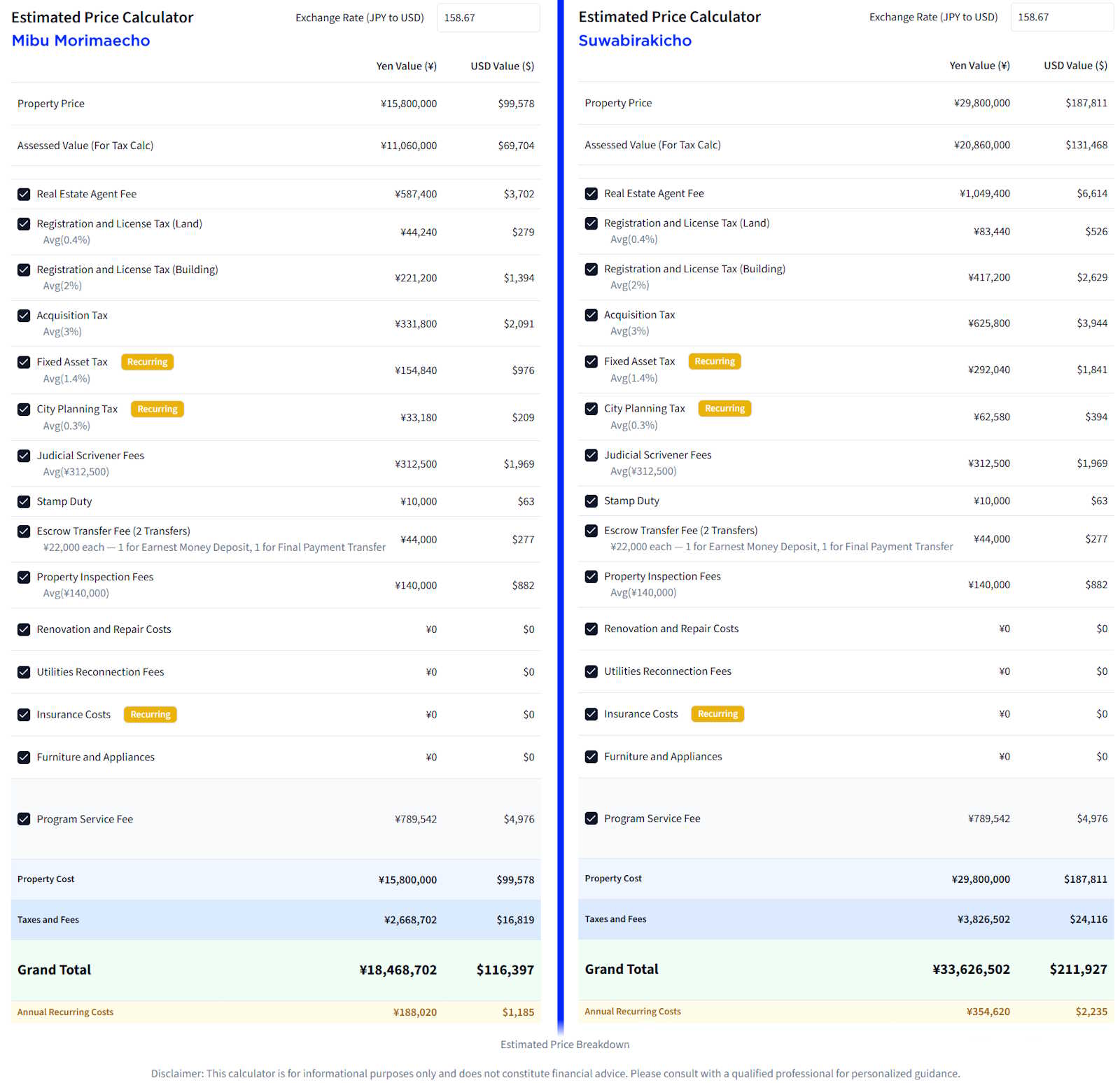Toggle Program Service Fee for Mibu Morimaecho
1120x1083 pixels.
pos(24,819)
